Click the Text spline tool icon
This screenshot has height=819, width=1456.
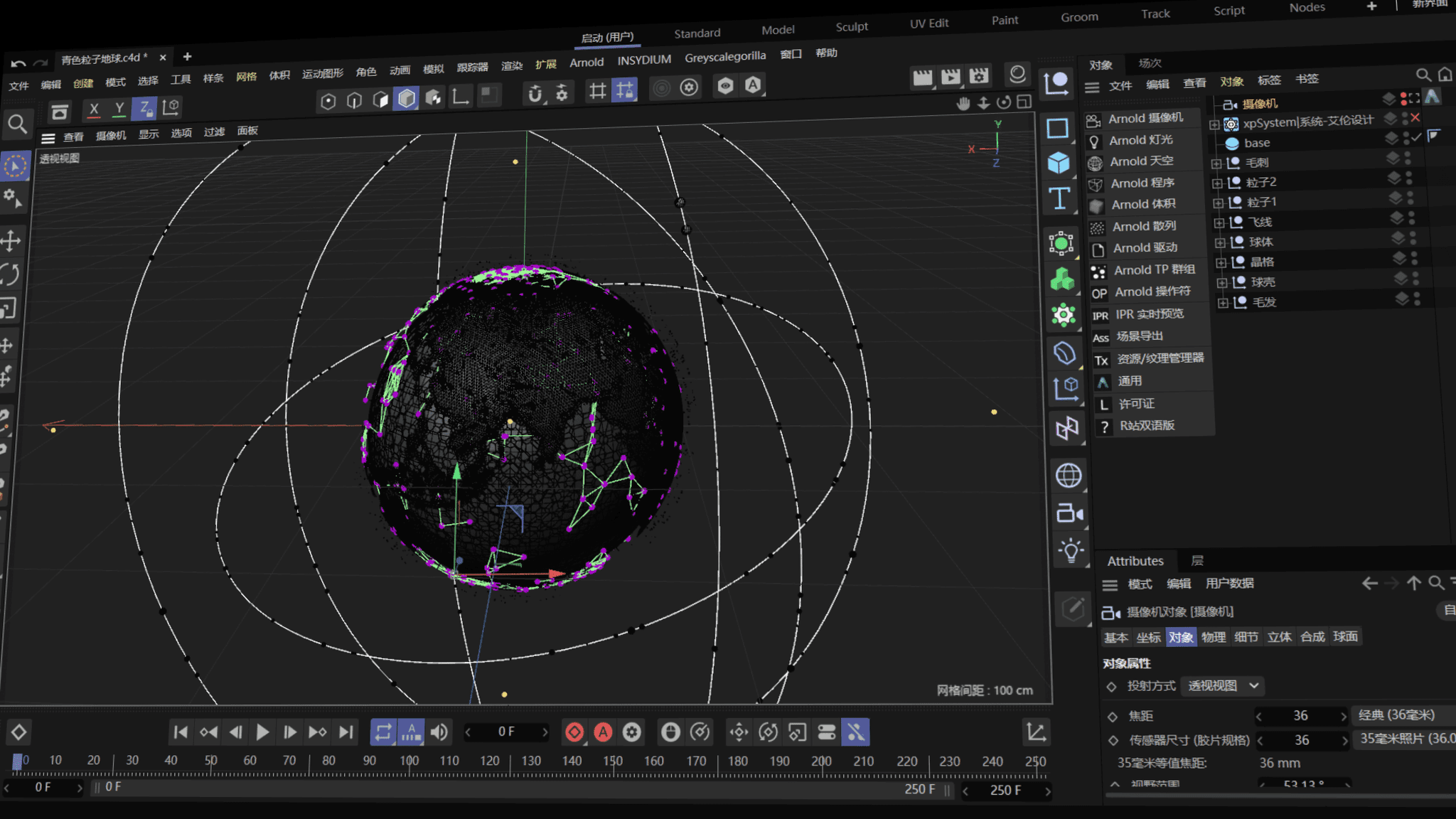(1059, 198)
